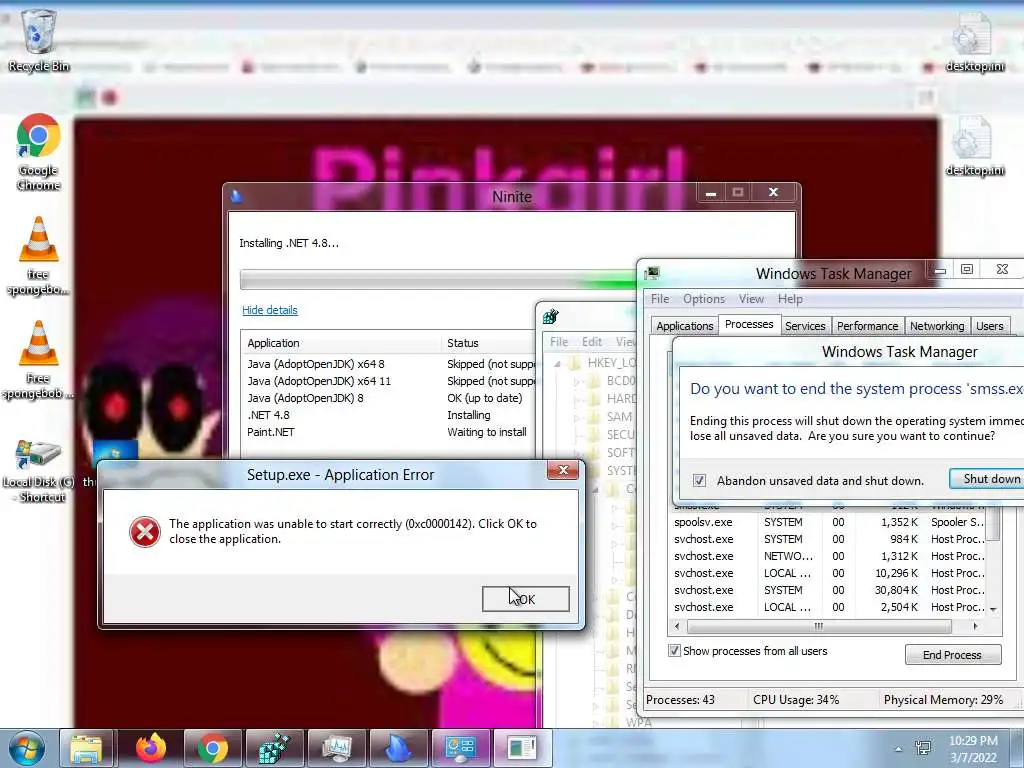Image resolution: width=1024 pixels, height=768 pixels.
Task: Click the last taskbar window icon
Action: (522, 748)
